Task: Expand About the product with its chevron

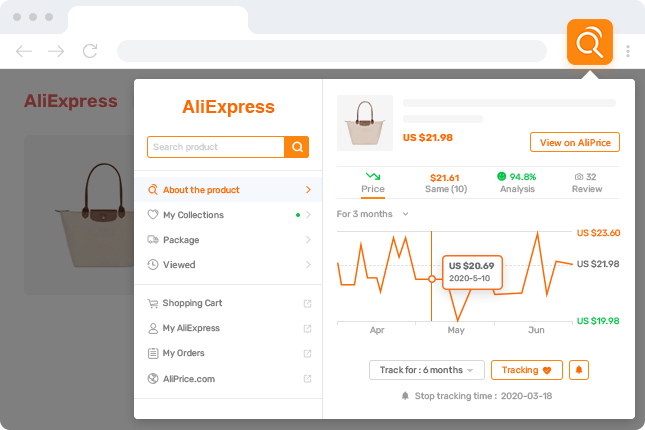Action: coord(308,190)
